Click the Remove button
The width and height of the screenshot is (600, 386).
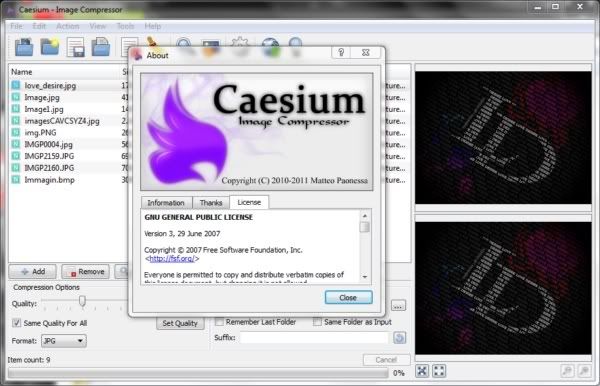tap(86, 272)
